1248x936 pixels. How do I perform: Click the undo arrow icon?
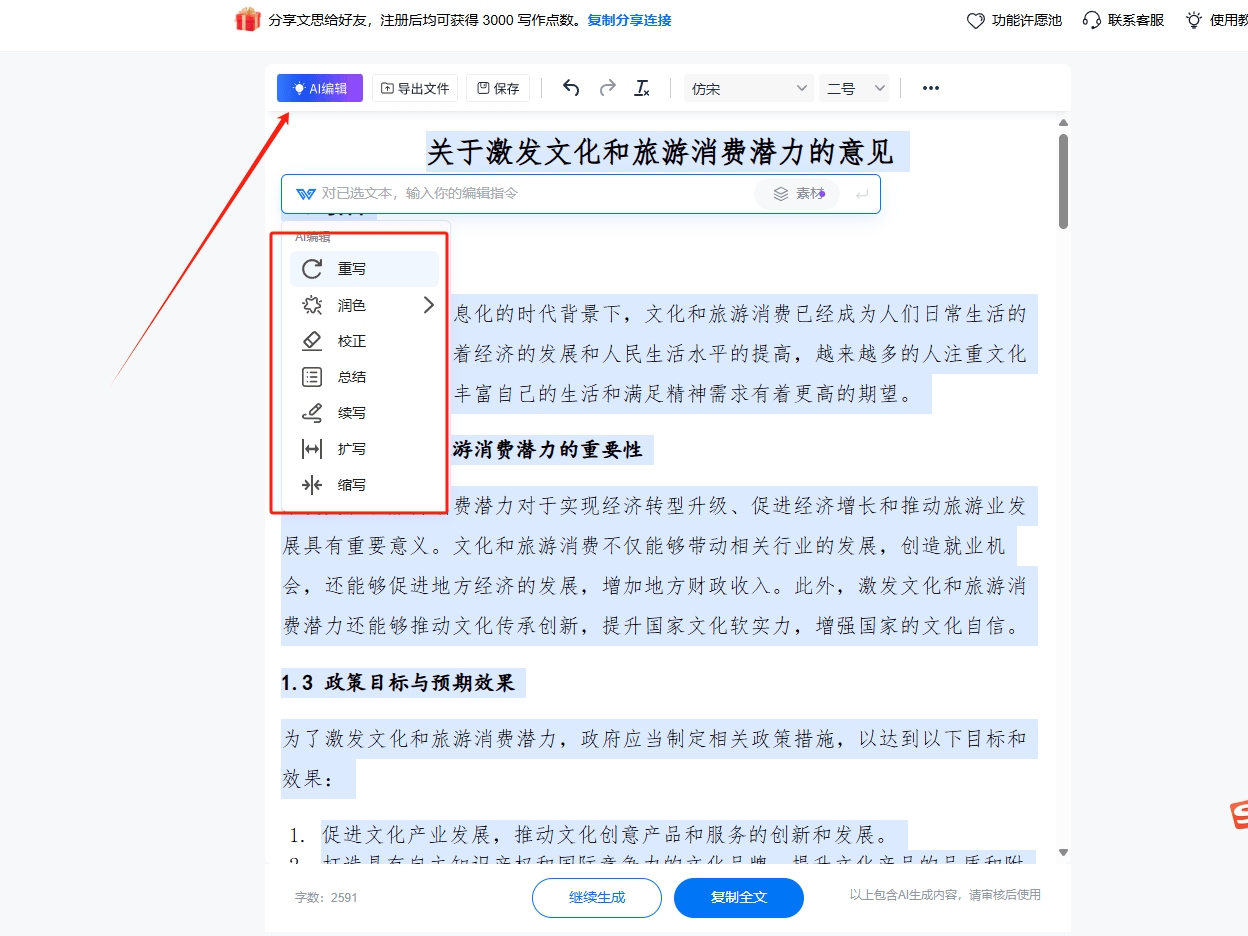click(571, 88)
